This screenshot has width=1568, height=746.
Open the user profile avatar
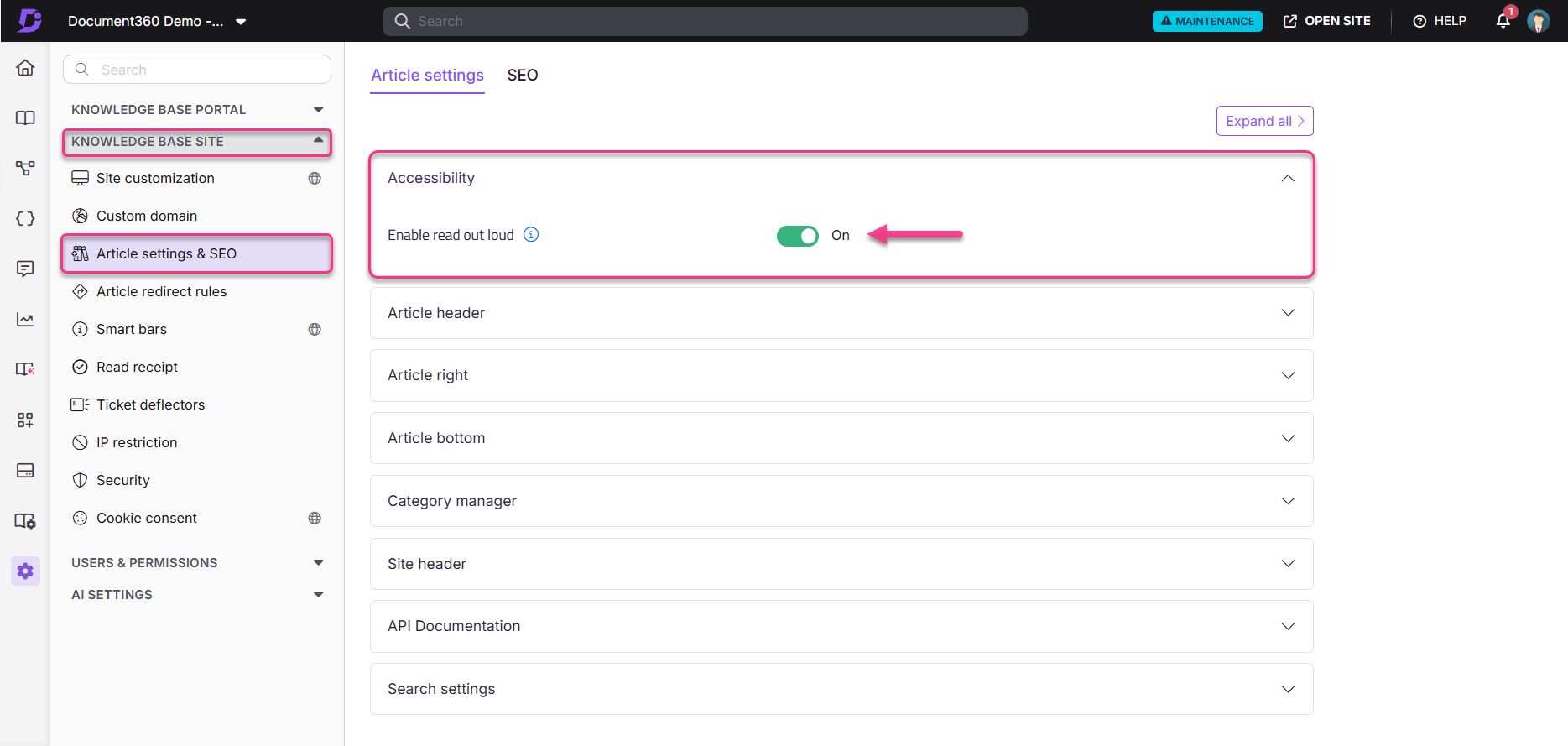[x=1538, y=21]
